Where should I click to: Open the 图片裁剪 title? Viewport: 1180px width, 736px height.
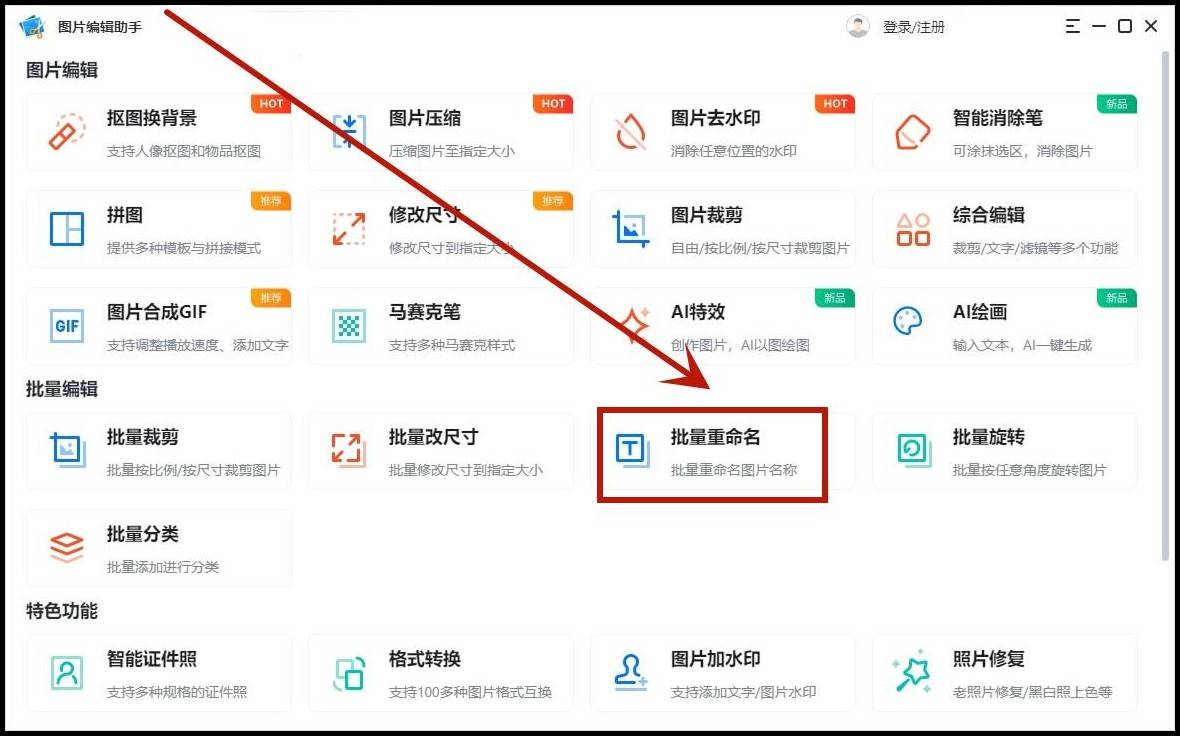click(707, 215)
